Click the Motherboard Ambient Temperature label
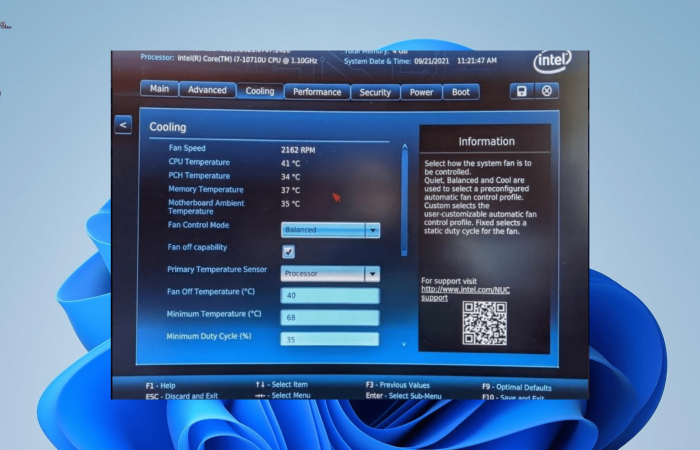 pos(206,207)
